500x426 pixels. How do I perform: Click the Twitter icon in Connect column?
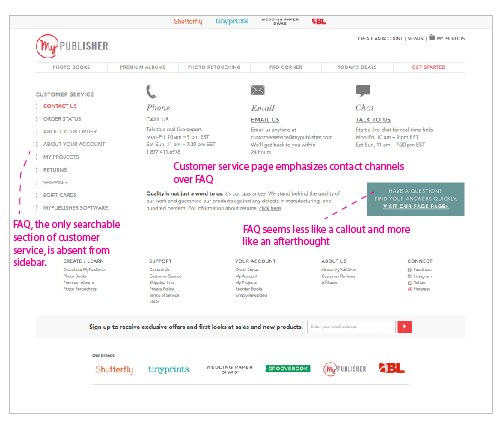[410, 283]
